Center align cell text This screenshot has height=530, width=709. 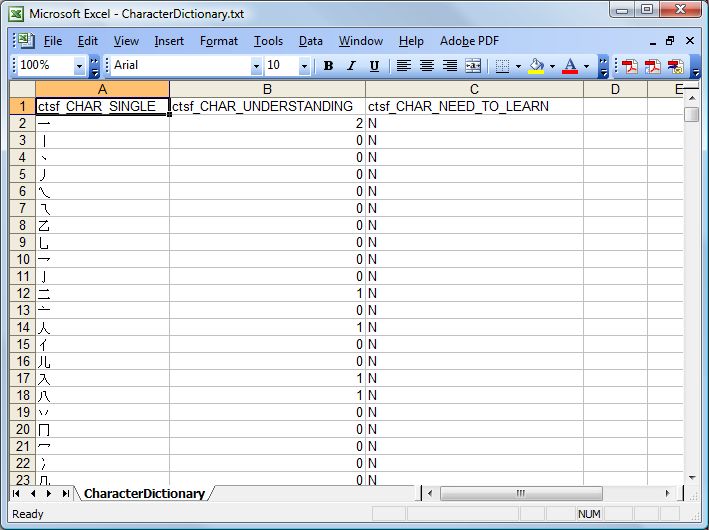pos(427,66)
